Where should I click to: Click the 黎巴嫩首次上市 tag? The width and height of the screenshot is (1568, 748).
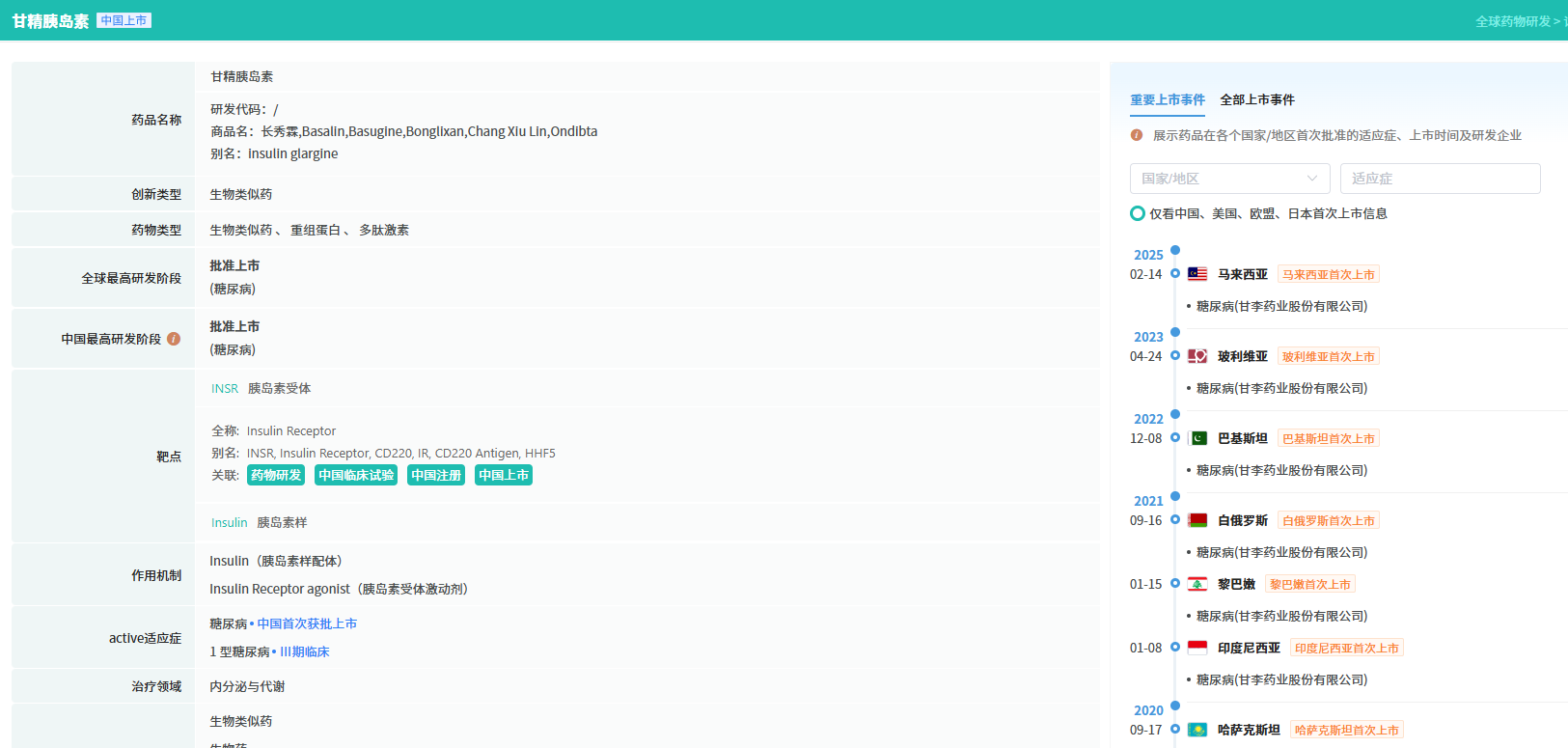coord(1310,584)
